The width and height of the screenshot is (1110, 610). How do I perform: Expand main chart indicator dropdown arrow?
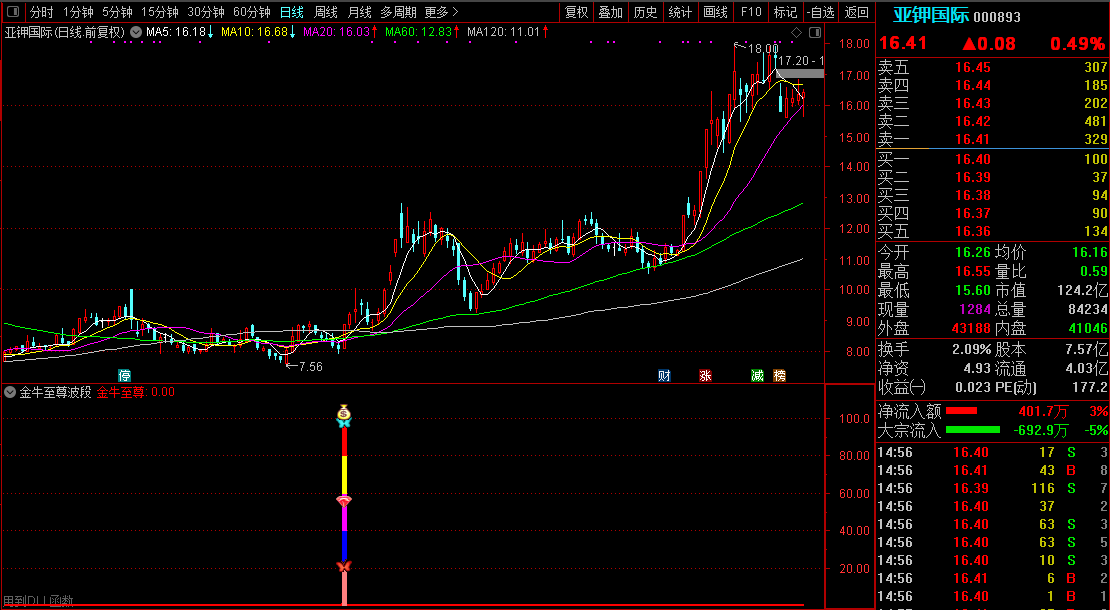point(136,32)
